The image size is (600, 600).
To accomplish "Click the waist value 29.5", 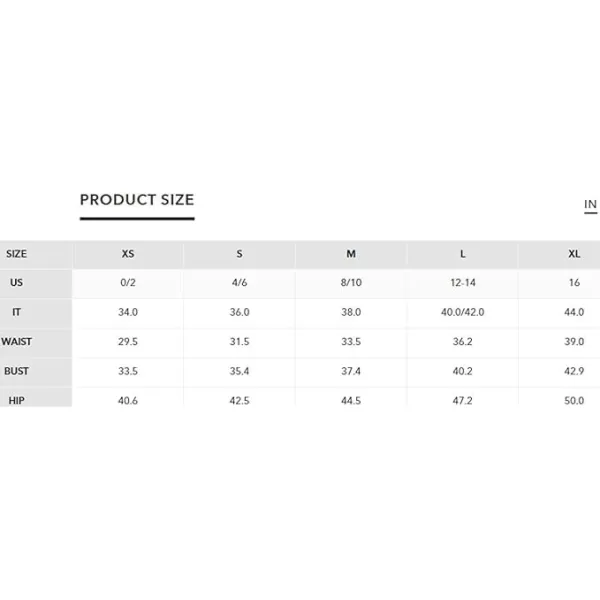I will (x=128, y=341).
